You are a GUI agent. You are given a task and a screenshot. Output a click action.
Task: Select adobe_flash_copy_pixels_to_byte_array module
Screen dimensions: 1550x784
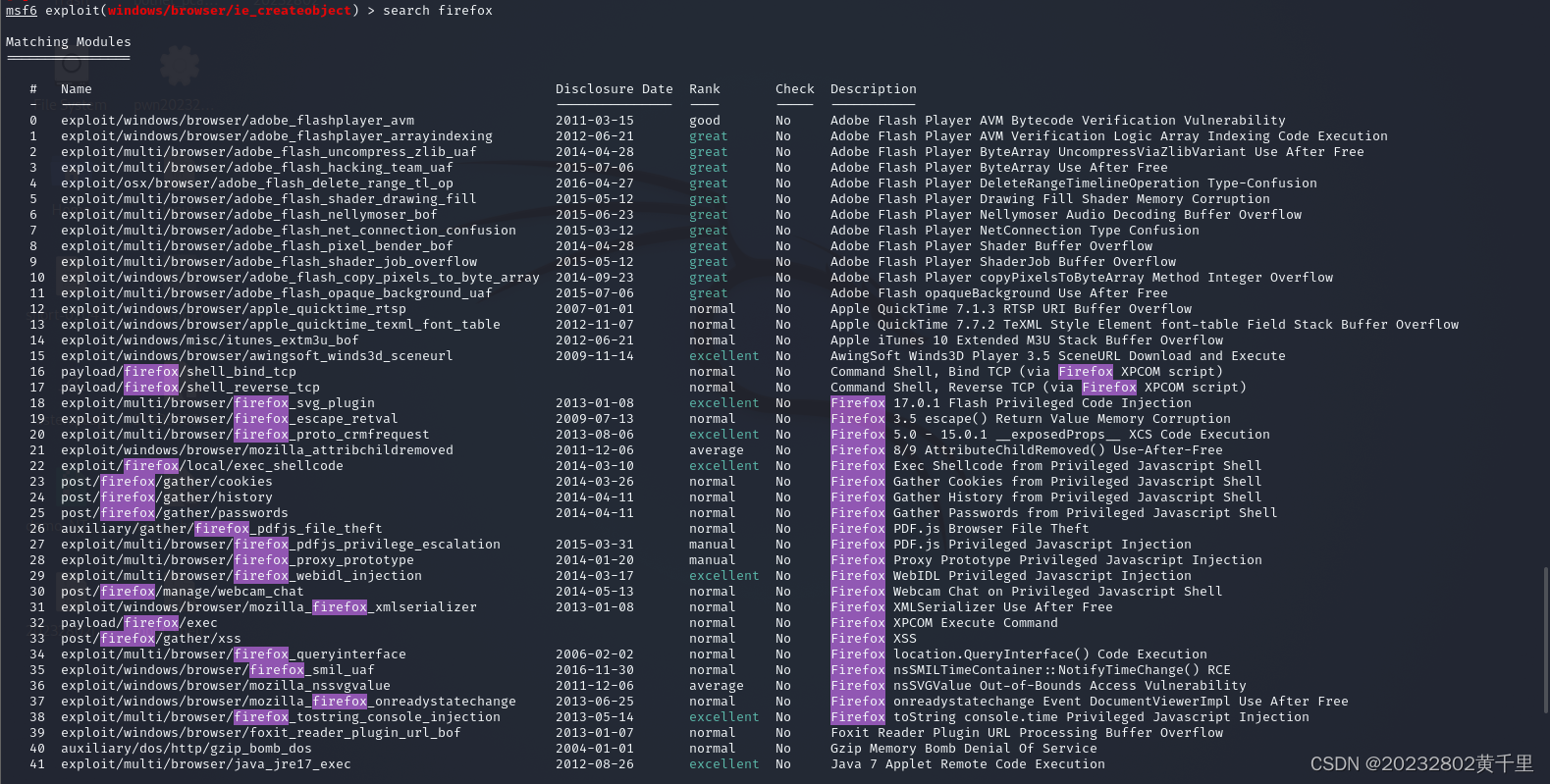tap(300, 278)
